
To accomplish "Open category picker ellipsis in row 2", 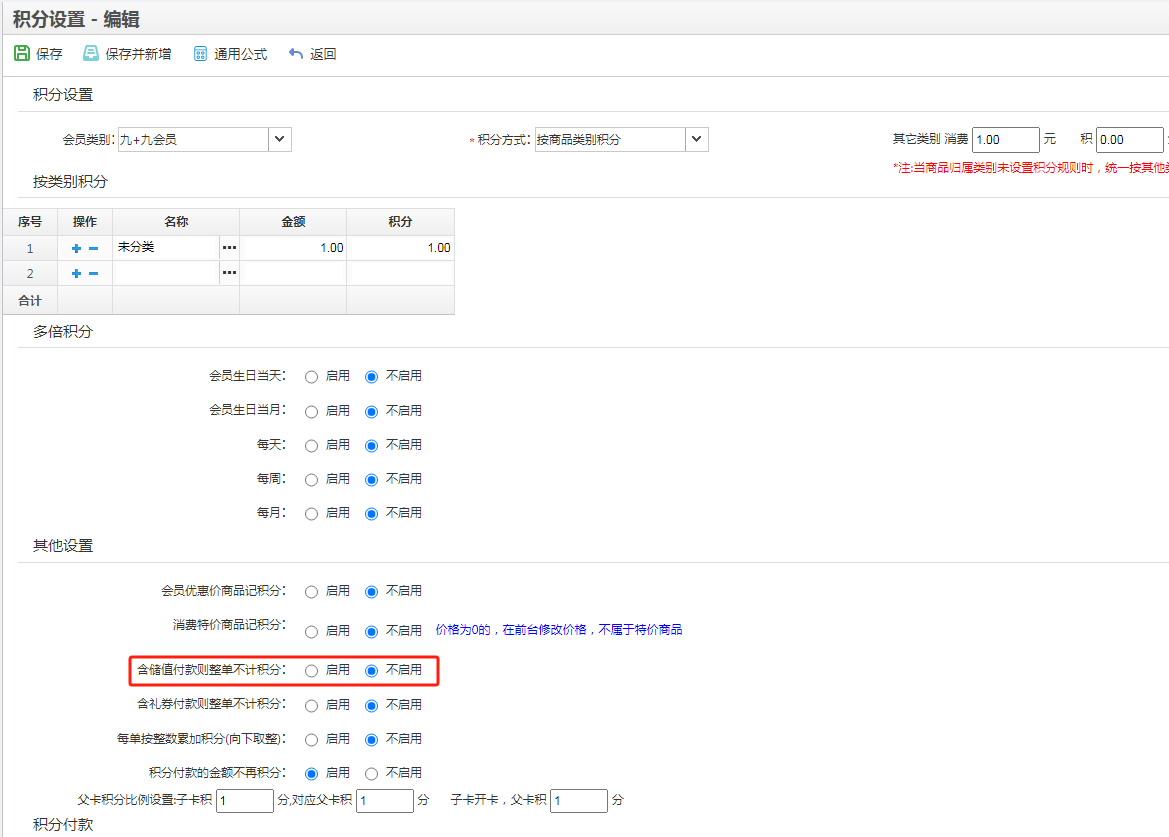I will pos(229,273).
